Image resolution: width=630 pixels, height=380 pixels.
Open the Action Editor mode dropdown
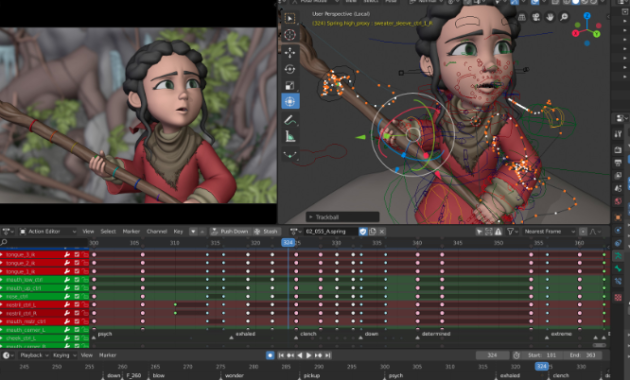click(x=48, y=231)
